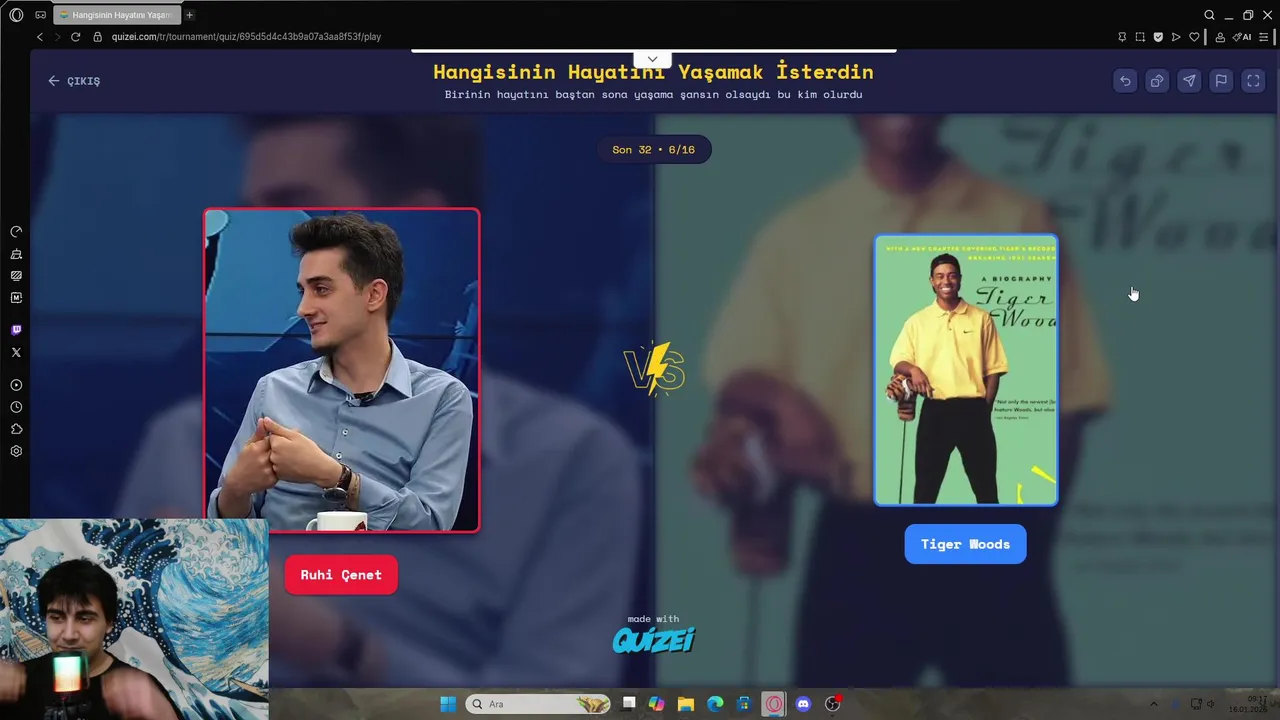
Task: Open the browser account profile icon
Action: tap(1220, 37)
